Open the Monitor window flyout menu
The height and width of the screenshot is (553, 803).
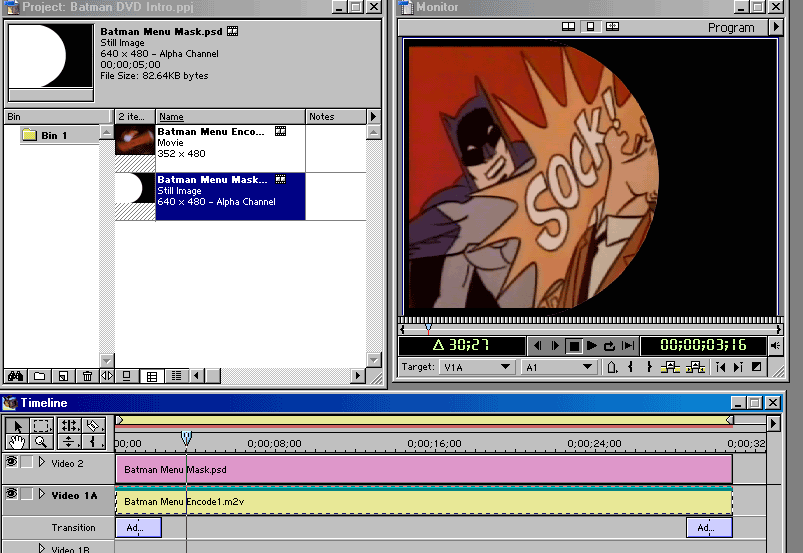point(776,27)
